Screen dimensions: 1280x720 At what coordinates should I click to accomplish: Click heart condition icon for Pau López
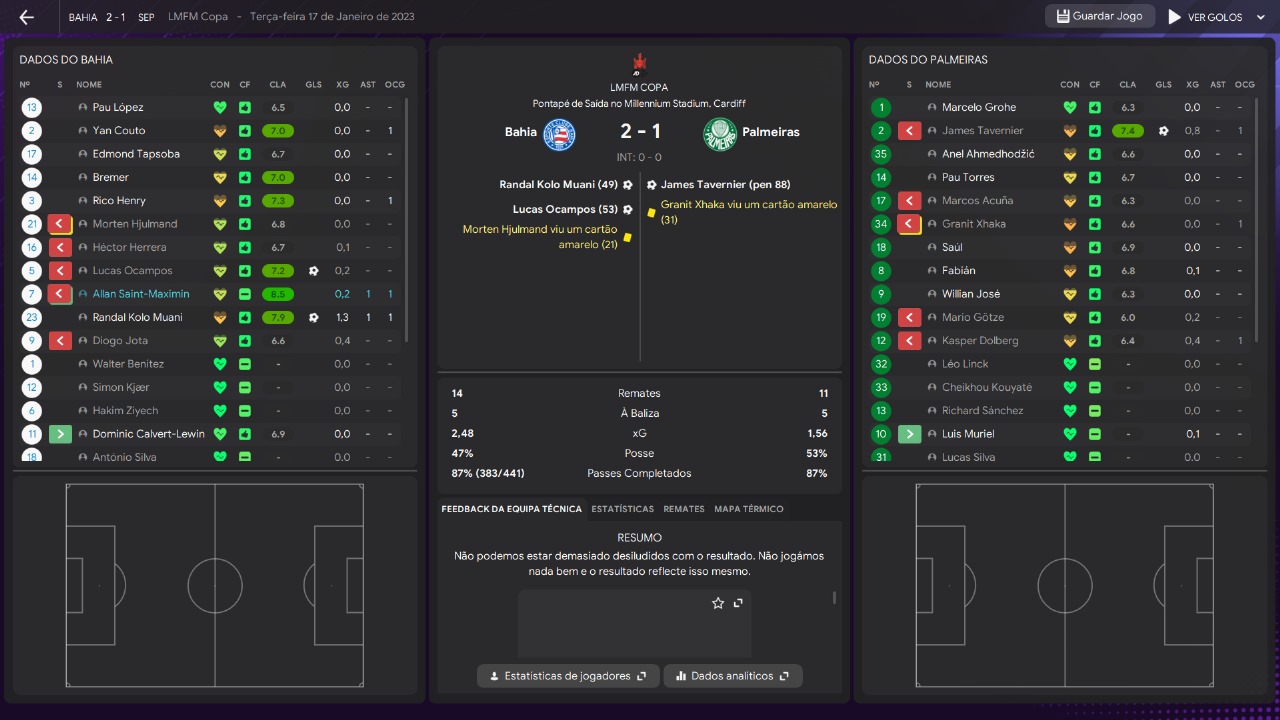220,107
